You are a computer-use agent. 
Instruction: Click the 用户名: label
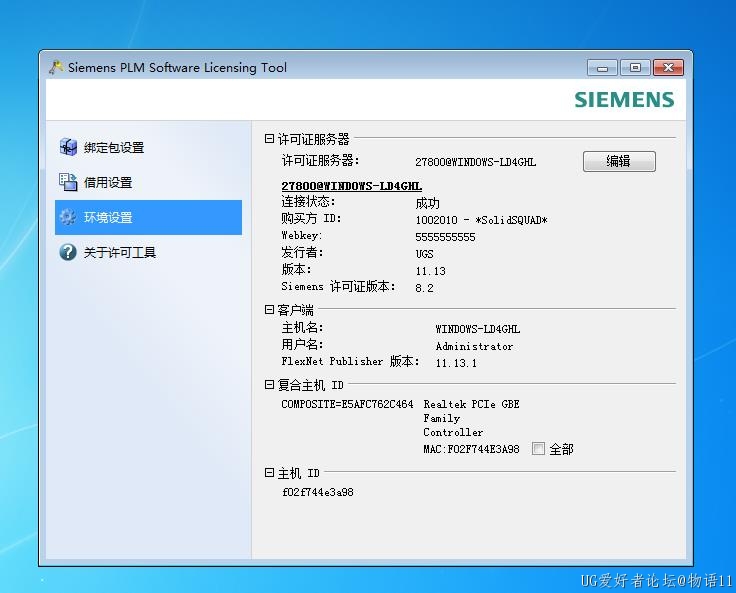(302, 344)
